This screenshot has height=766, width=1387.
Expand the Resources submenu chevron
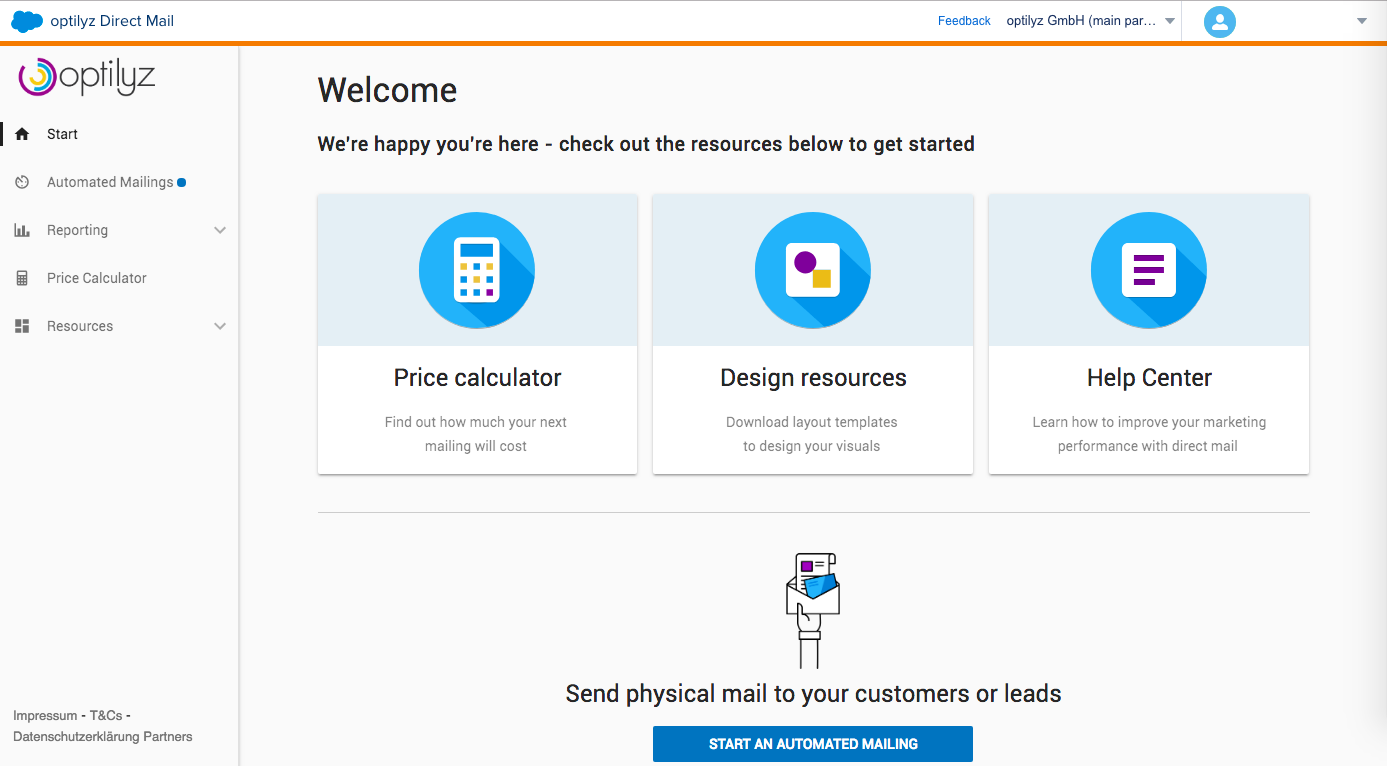220,326
